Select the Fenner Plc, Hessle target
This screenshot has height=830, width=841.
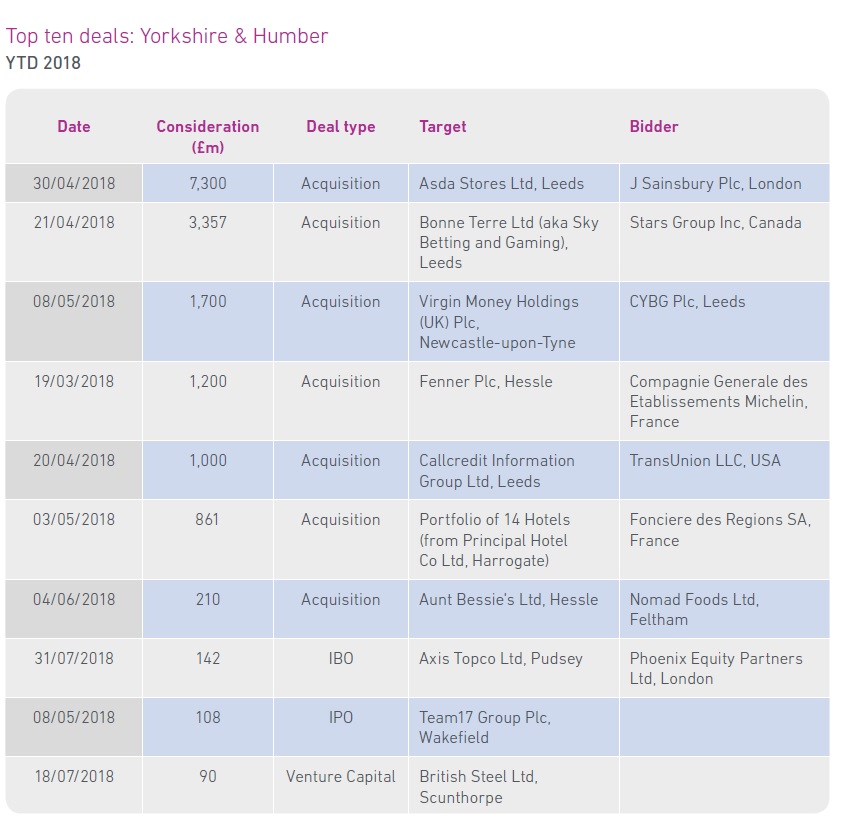pos(514,401)
